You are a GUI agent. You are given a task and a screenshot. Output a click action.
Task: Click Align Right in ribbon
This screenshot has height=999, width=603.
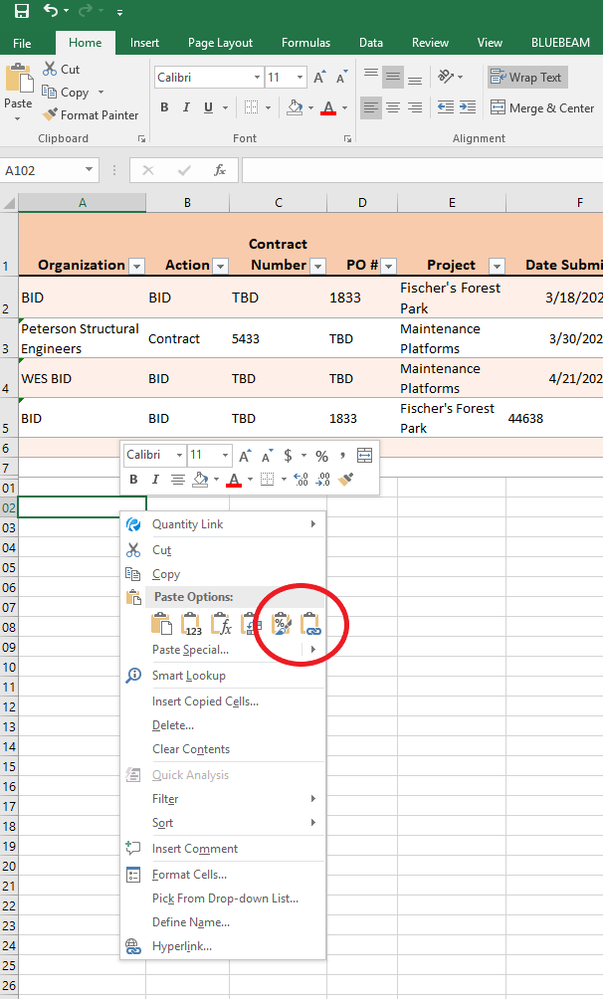(x=415, y=108)
